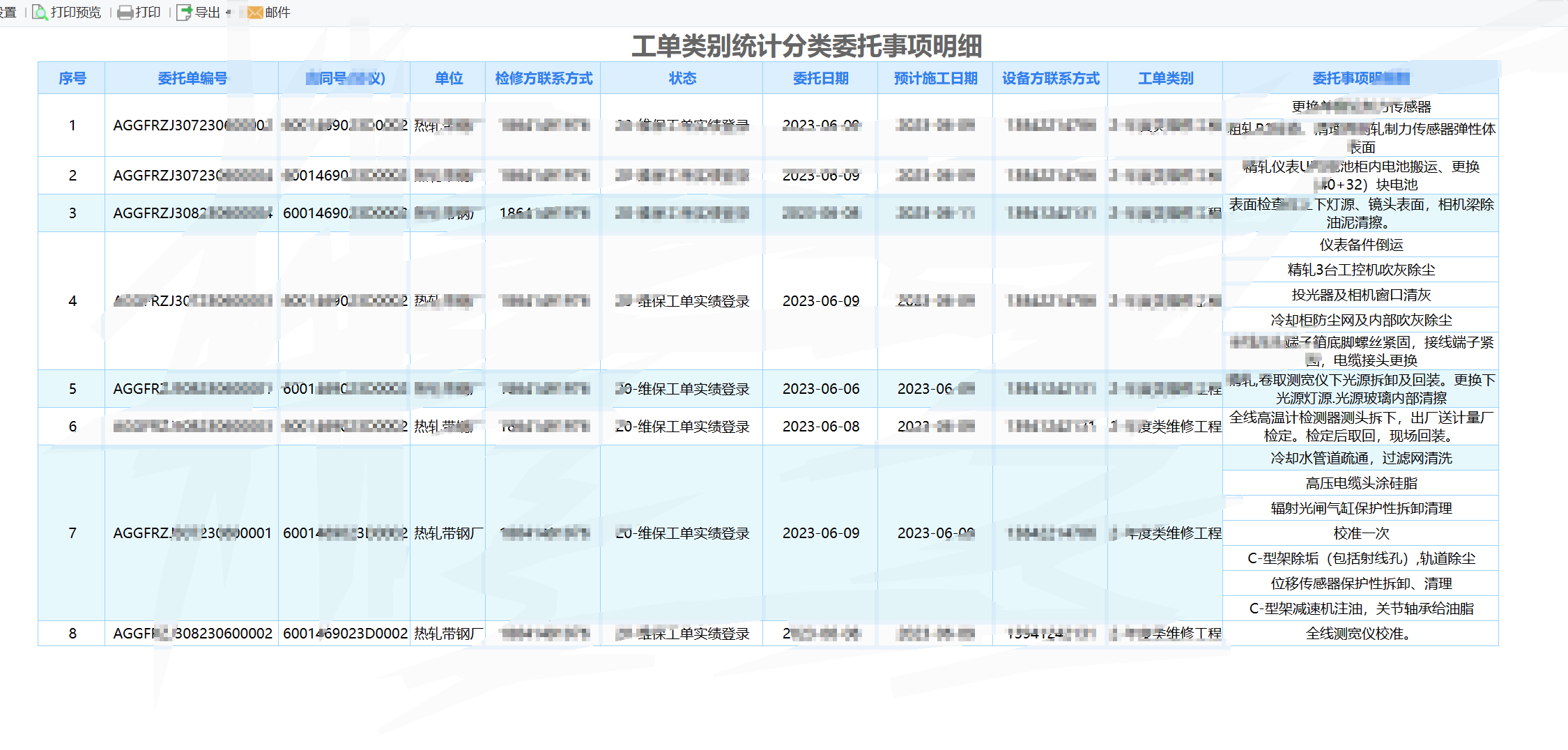Click C-型架减速机注油 detail item
Screen dimensions: 1568x750
(1361, 609)
